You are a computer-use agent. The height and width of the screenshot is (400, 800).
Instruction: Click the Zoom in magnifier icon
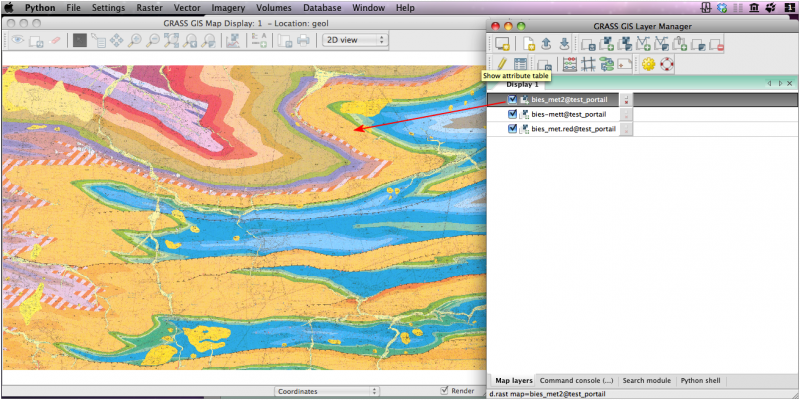(x=134, y=41)
